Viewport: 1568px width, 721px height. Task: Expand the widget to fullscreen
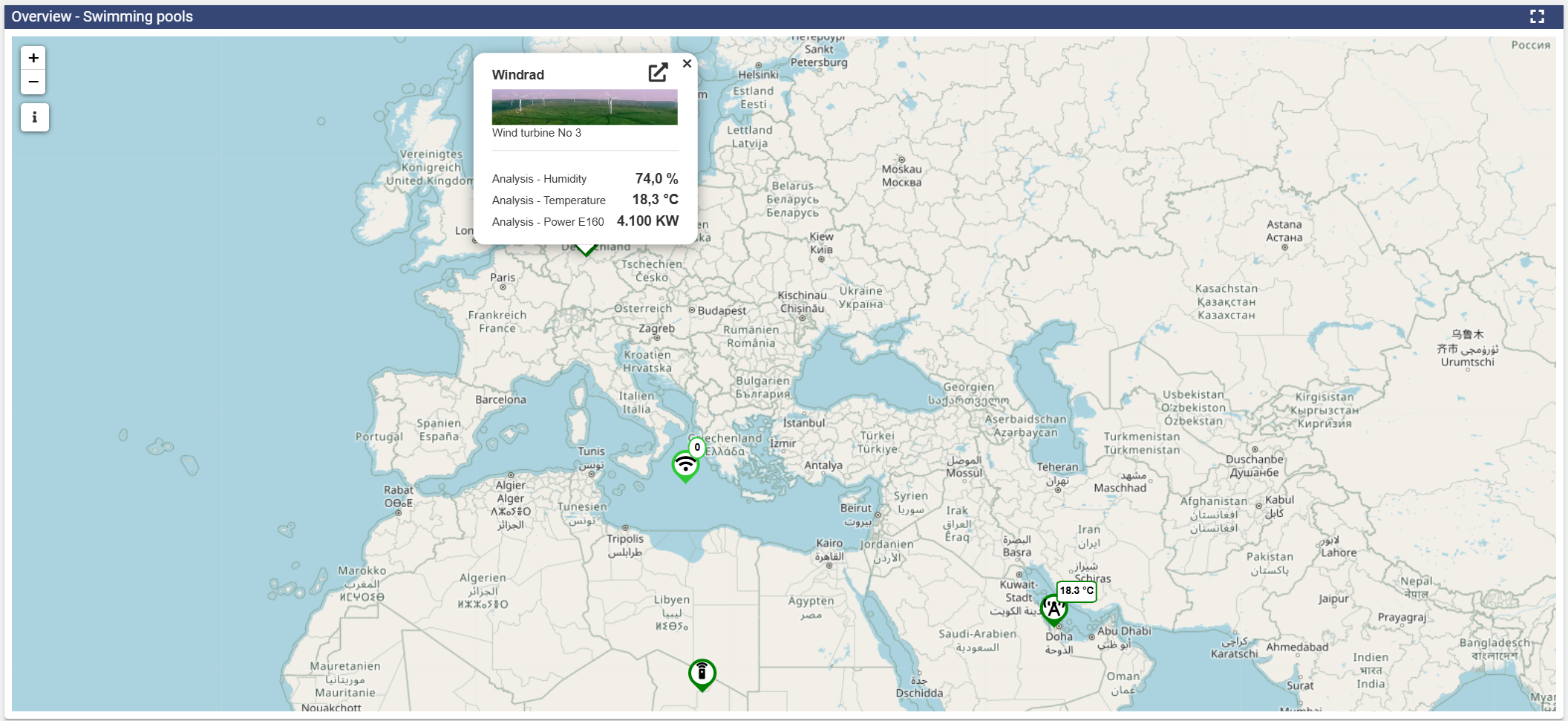click(x=1537, y=16)
